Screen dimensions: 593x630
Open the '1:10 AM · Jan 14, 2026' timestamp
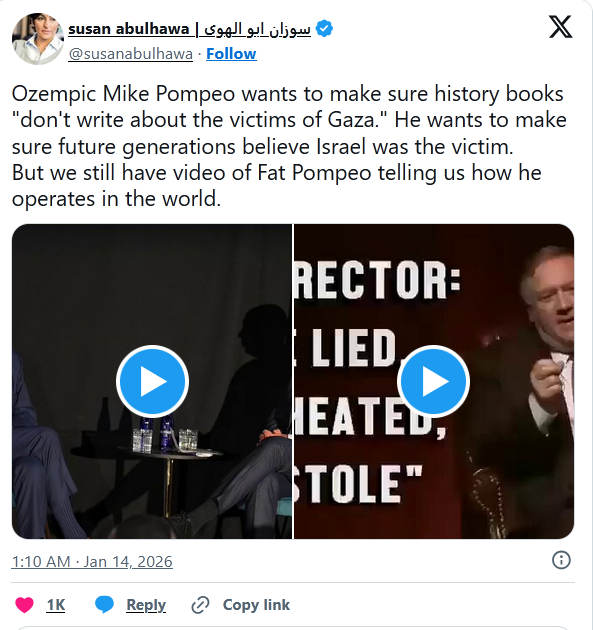tap(92, 561)
